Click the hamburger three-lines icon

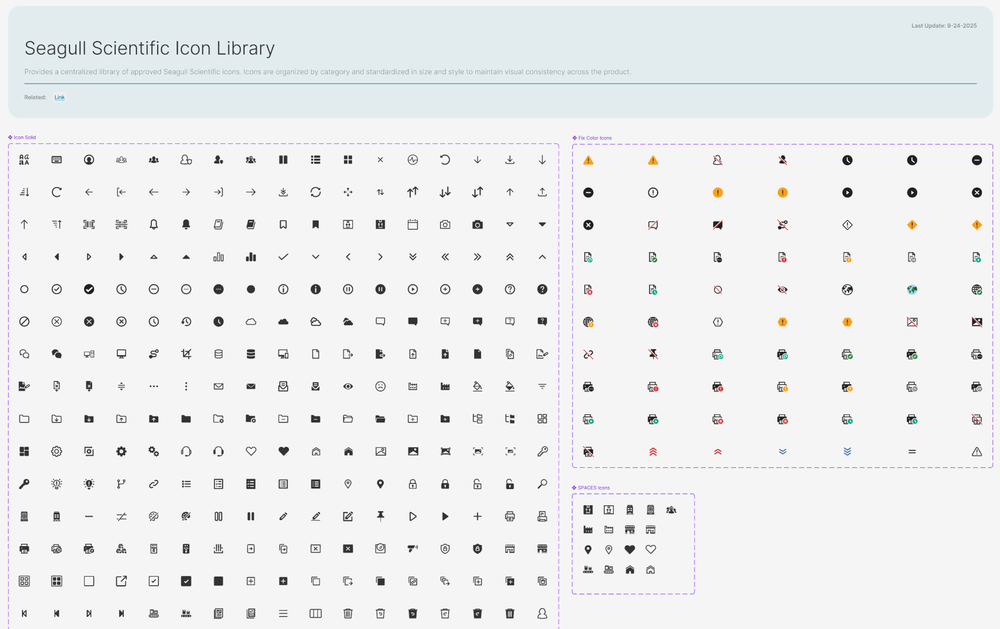point(283,614)
